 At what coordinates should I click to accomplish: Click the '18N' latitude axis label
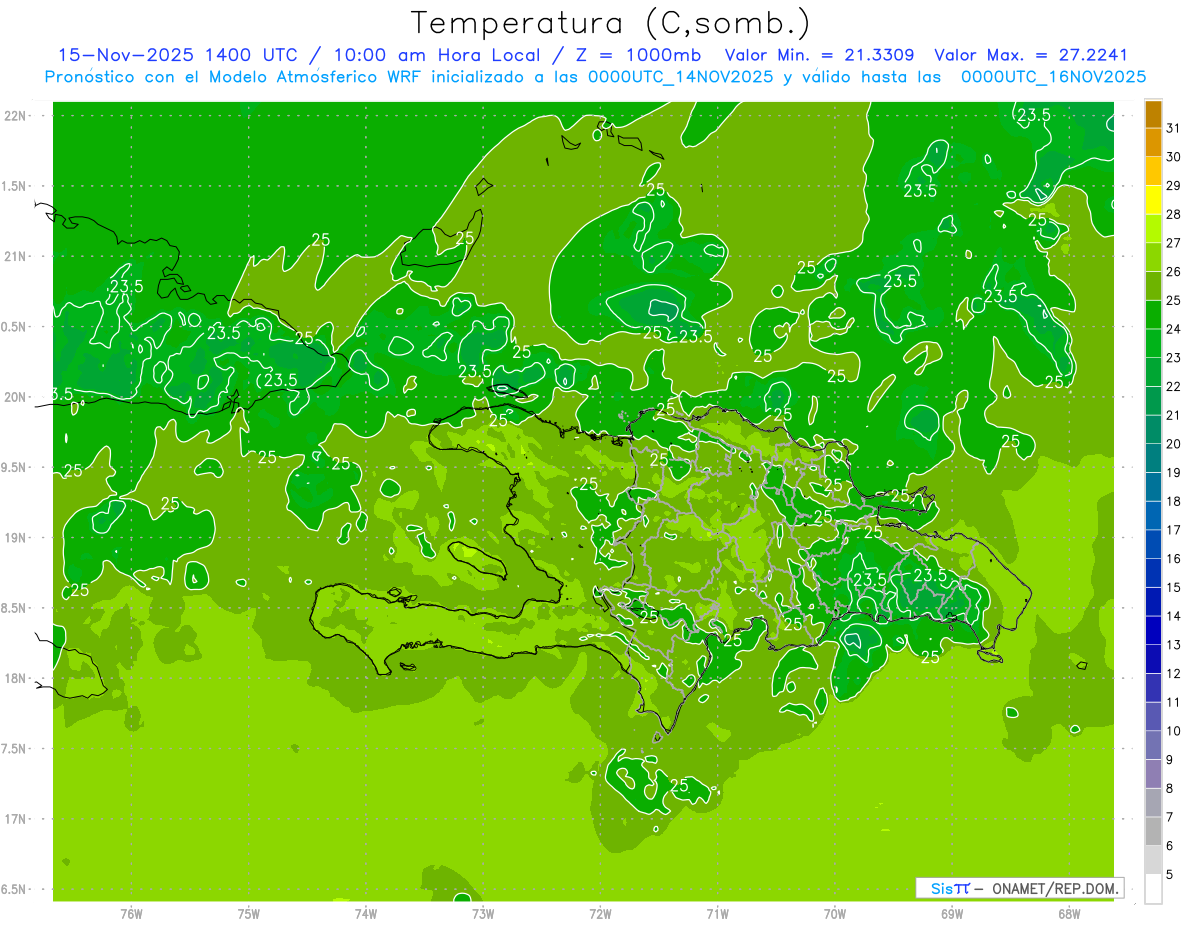[16, 678]
